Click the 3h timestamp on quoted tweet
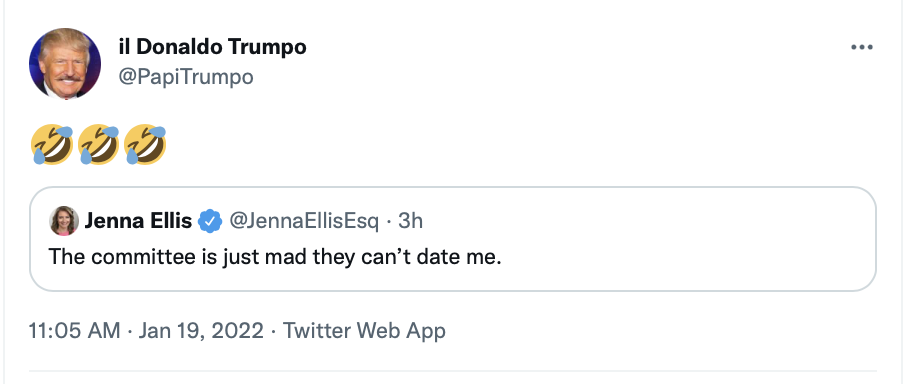This screenshot has height=384, width=908. (x=411, y=221)
